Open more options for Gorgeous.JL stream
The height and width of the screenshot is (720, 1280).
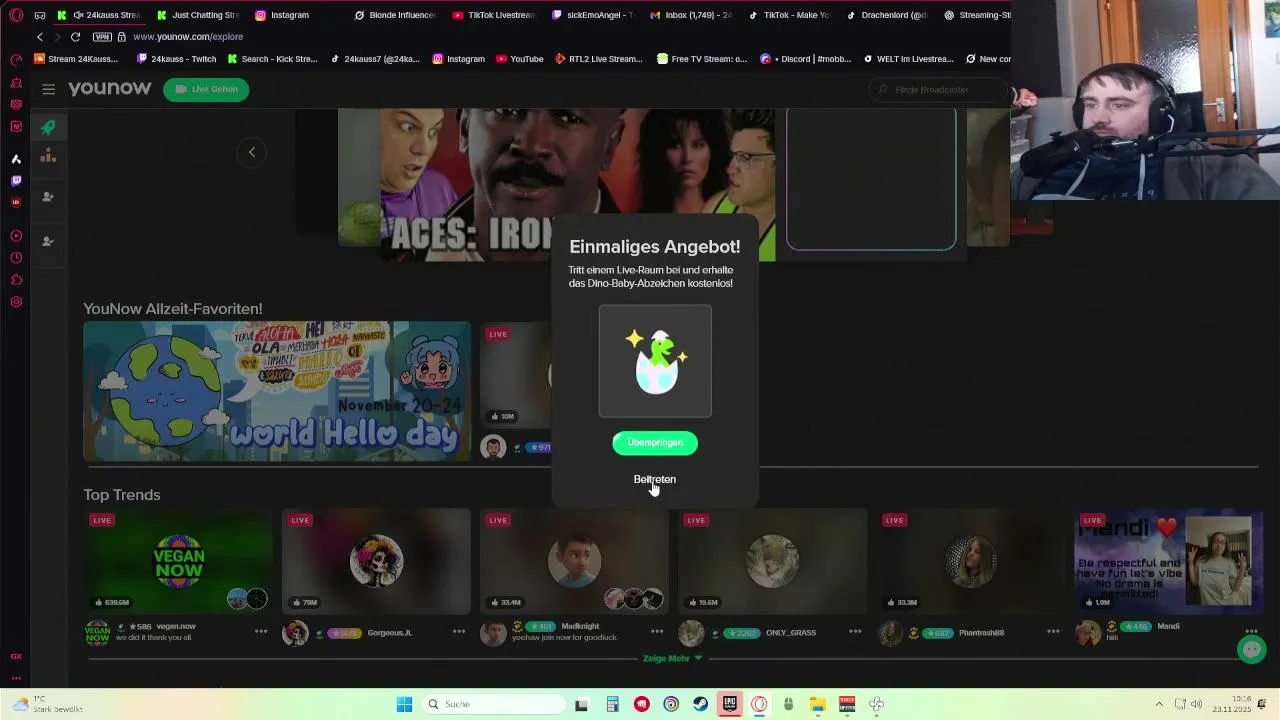[x=459, y=632]
